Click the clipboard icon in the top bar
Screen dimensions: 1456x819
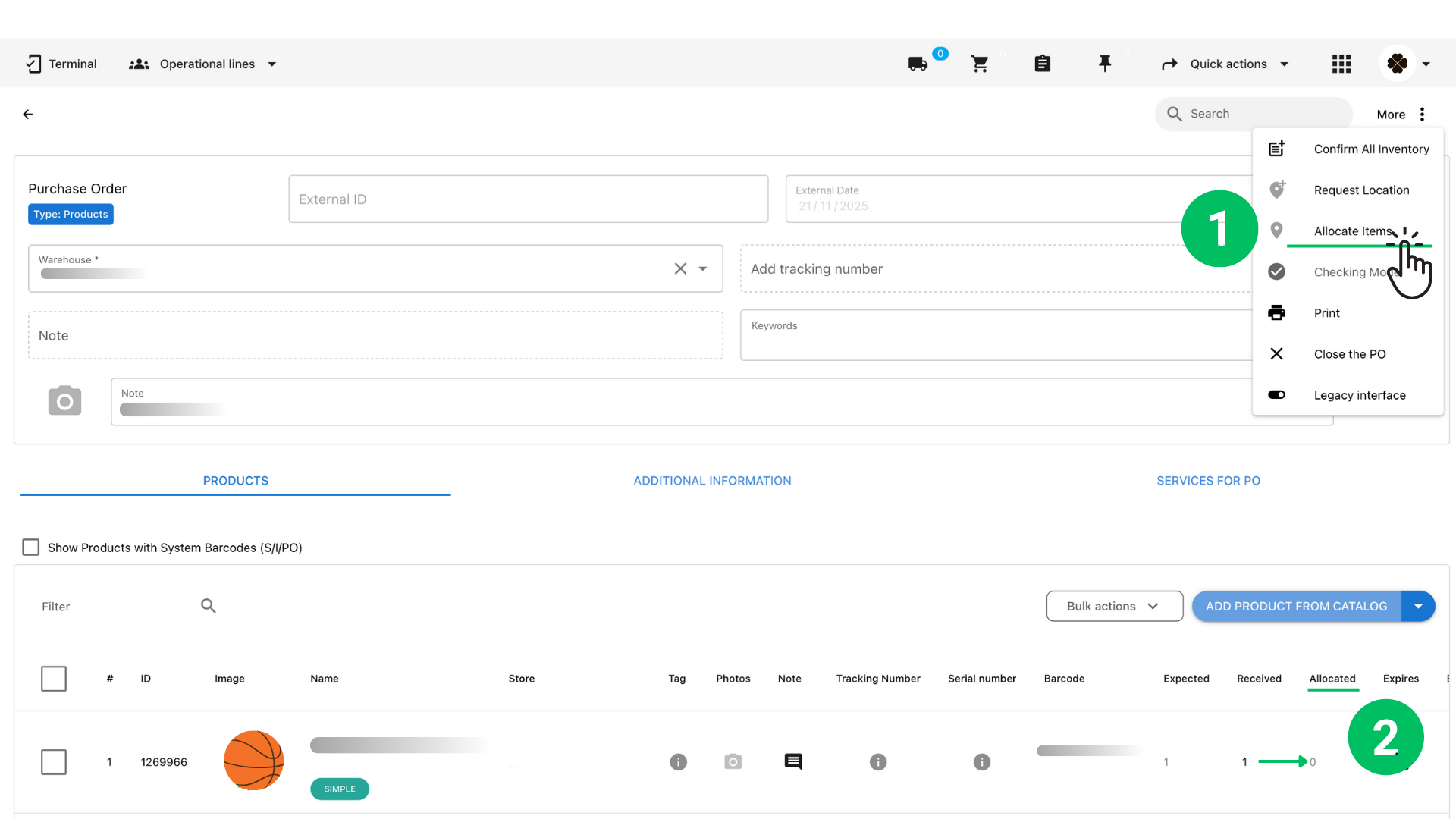1042,64
